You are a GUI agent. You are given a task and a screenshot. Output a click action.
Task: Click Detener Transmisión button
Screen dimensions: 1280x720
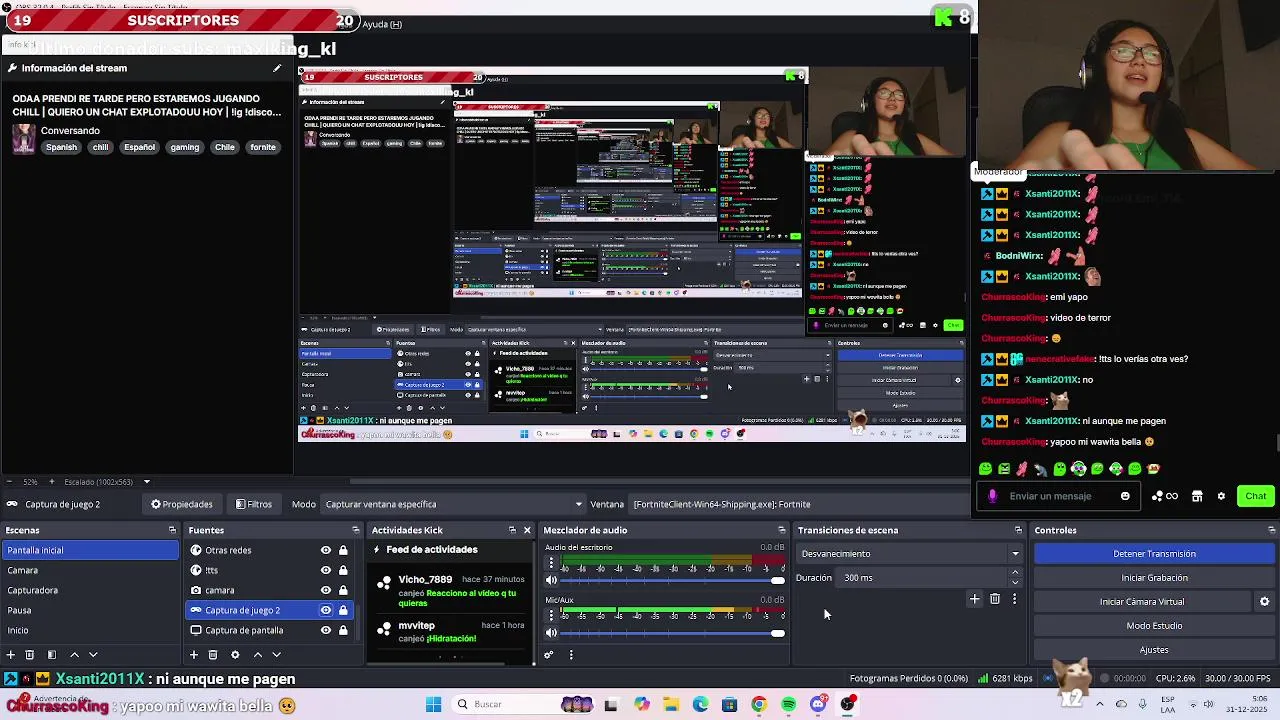1154,554
